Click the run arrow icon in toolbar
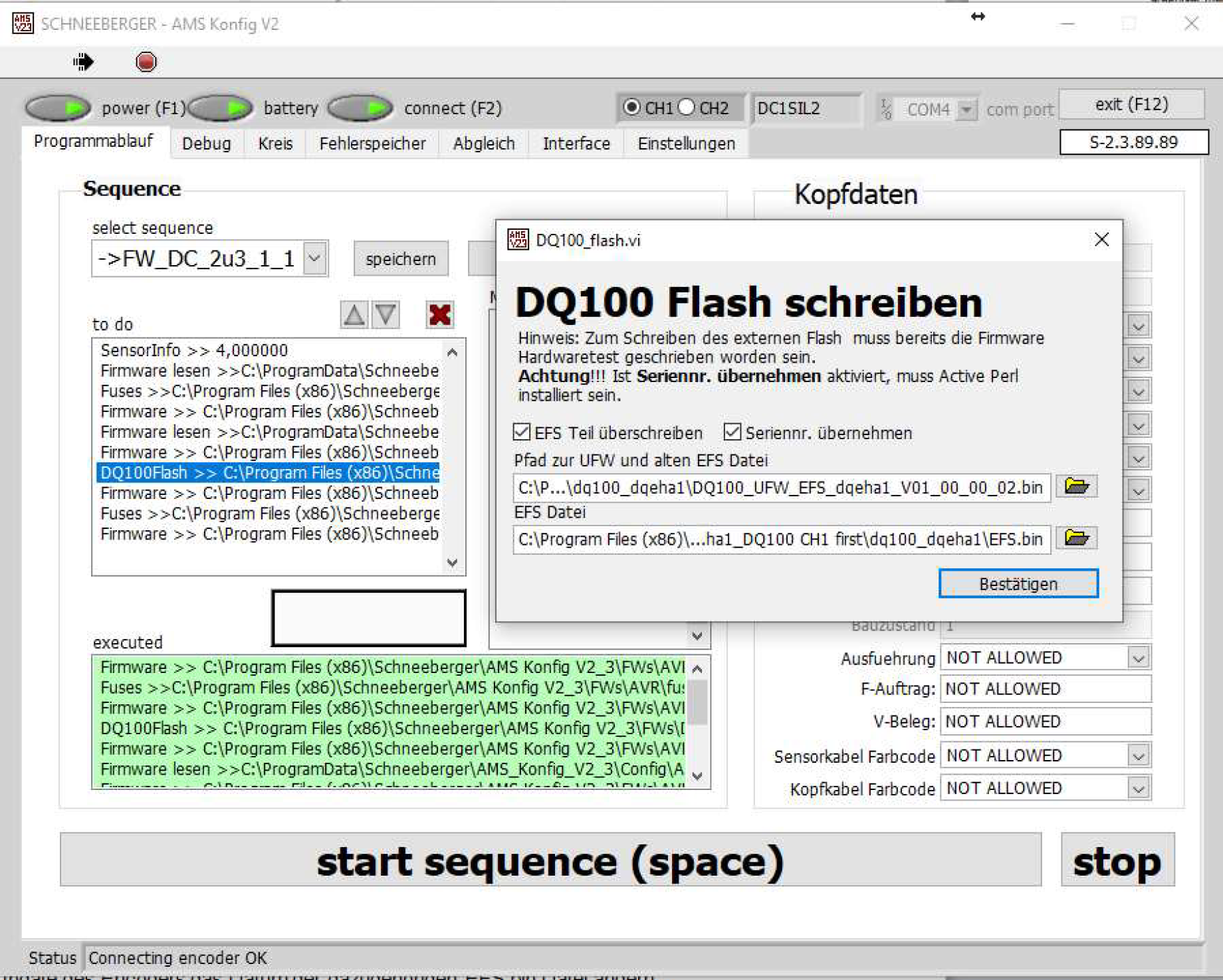 (x=83, y=62)
